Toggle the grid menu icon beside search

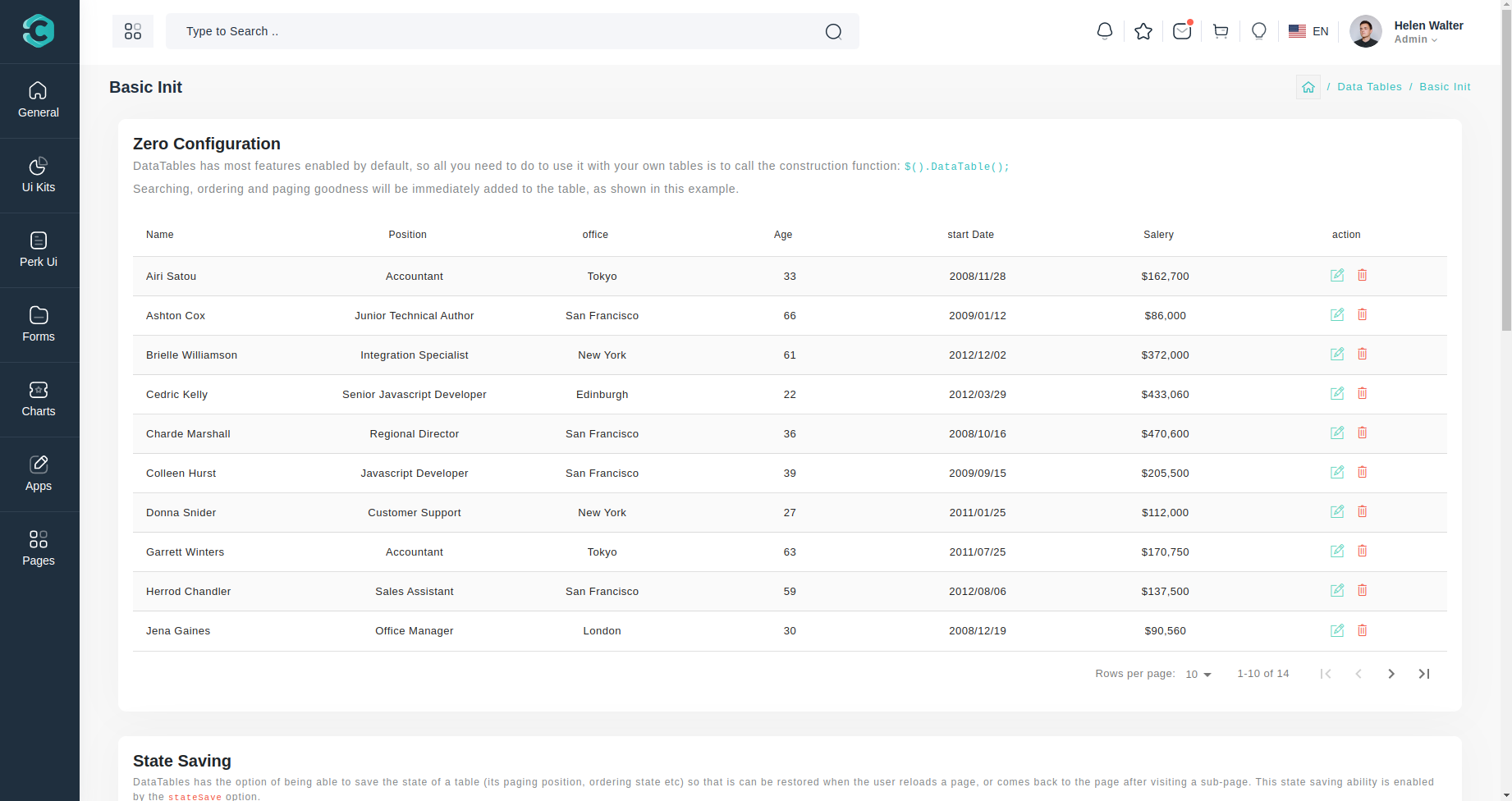pyautogui.click(x=133, y=31)
